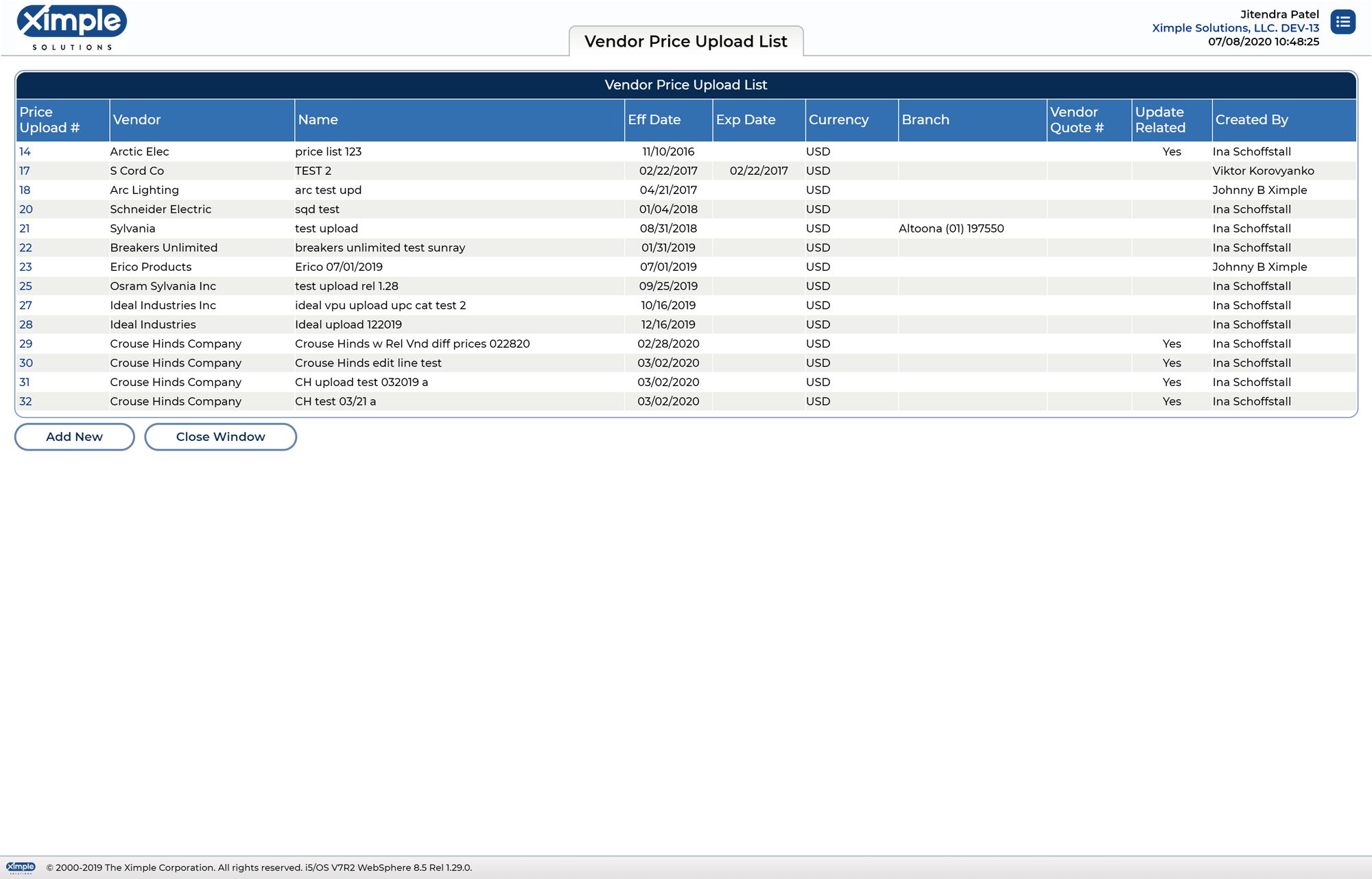1372x879 pixels.
Task: Open the list menu icon top right
Action: point(1343,22)
